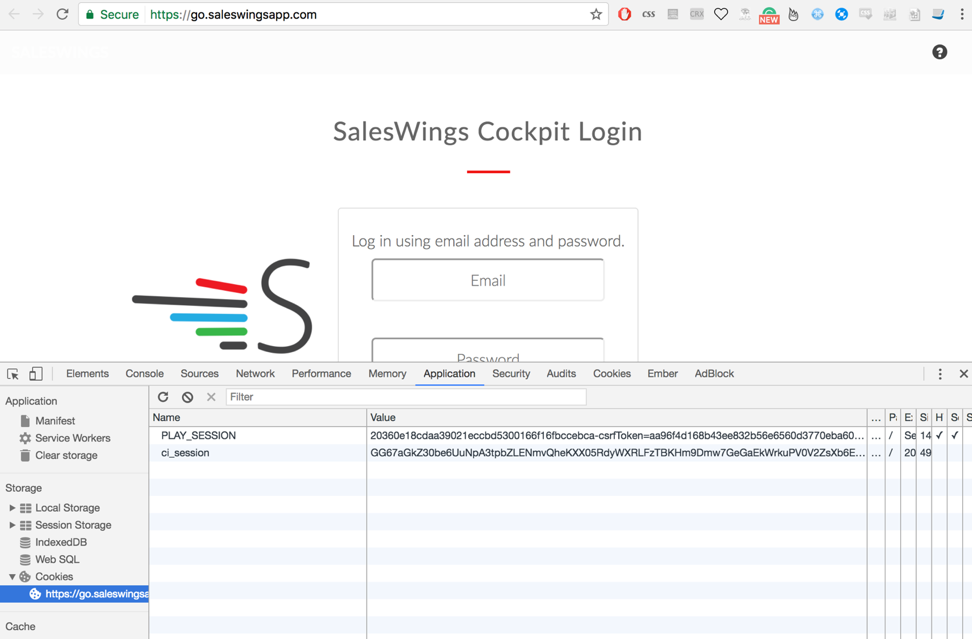Delete selected cookie with the X icon
972x639 pixels.
point(211,397)
